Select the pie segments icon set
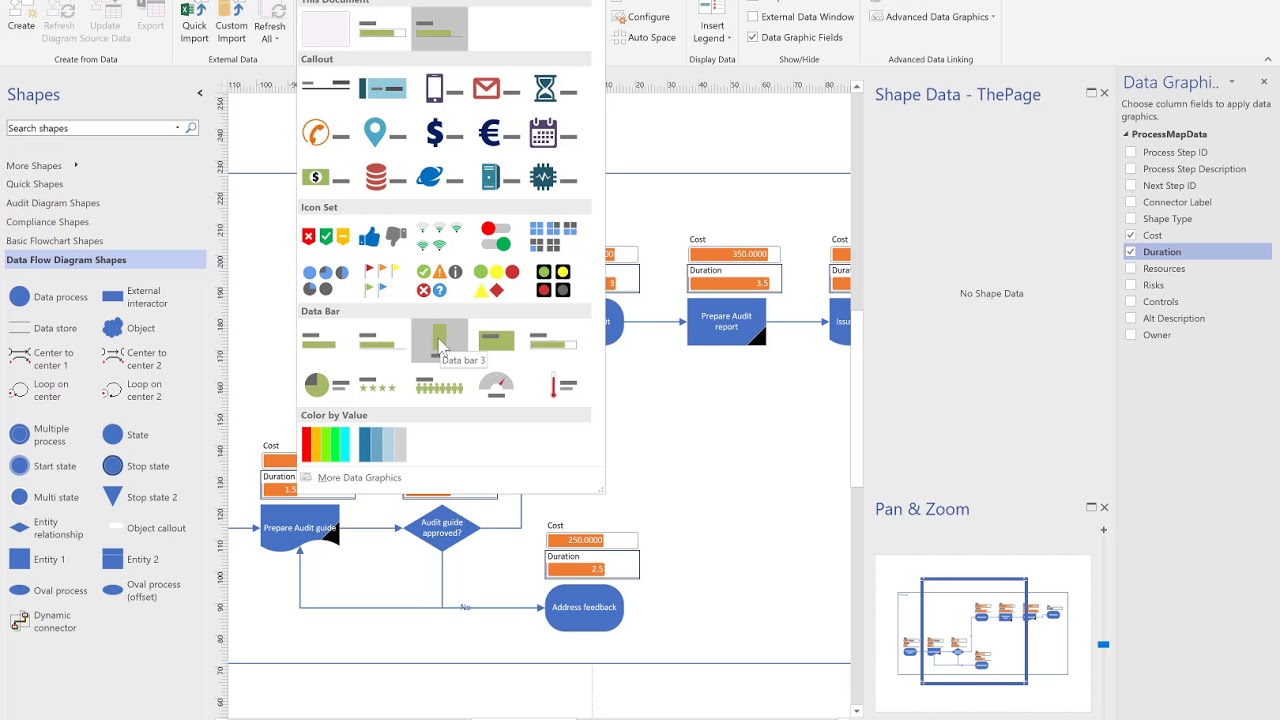Screen dimensions: 1280x720 click(326, 281)
